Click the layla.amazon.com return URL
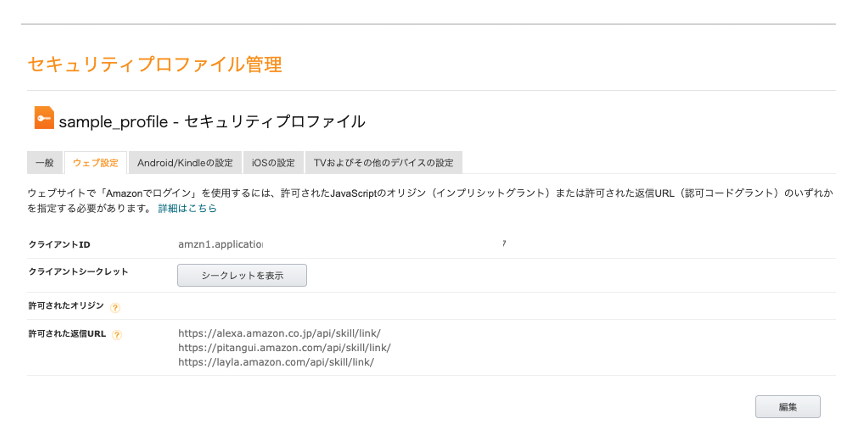The image size is (855, 442). click(276, 362)
